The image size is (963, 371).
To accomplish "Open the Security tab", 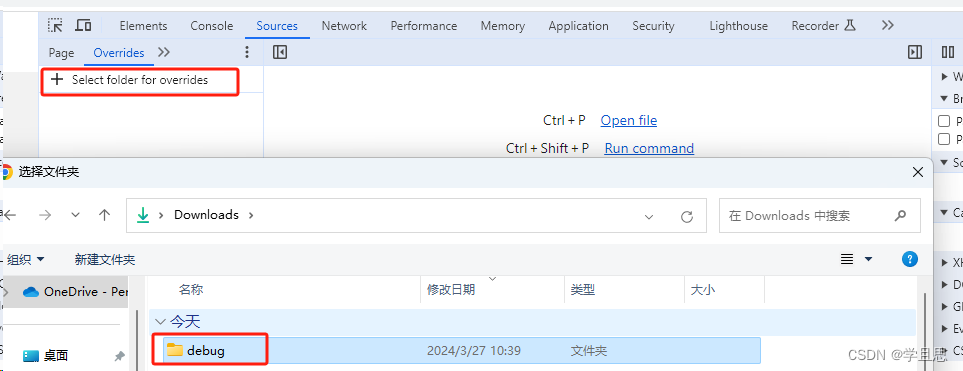I will (653, 26).
